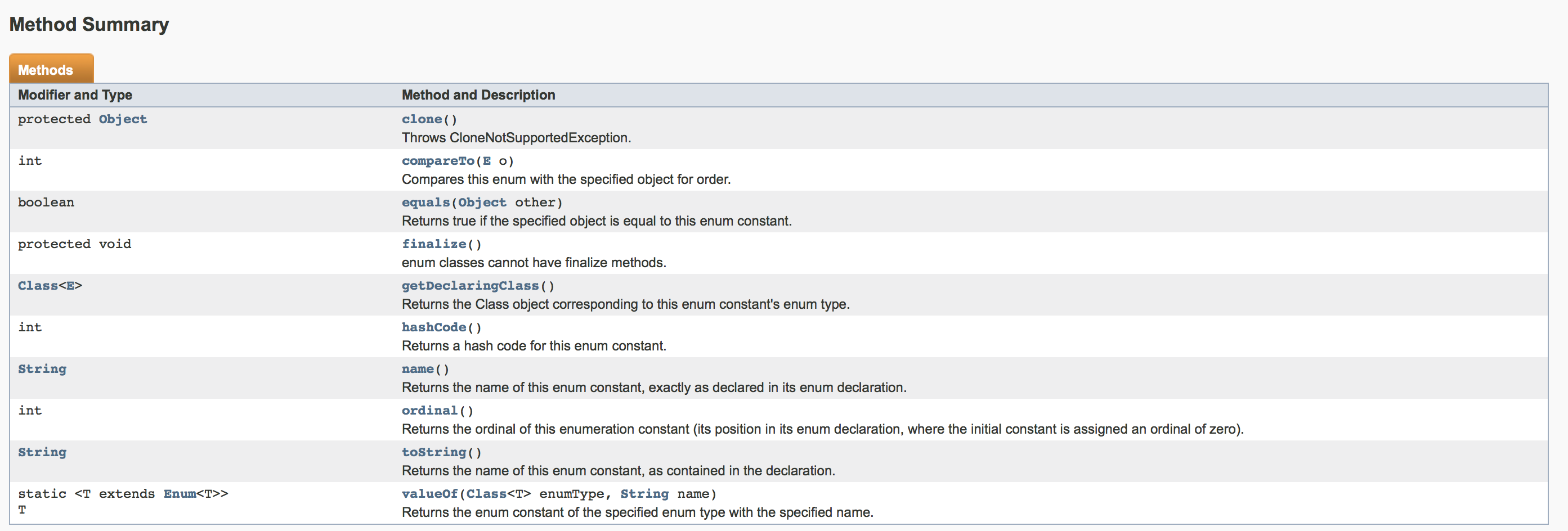
Task: Click String return type in toString row
Action: 42,453
